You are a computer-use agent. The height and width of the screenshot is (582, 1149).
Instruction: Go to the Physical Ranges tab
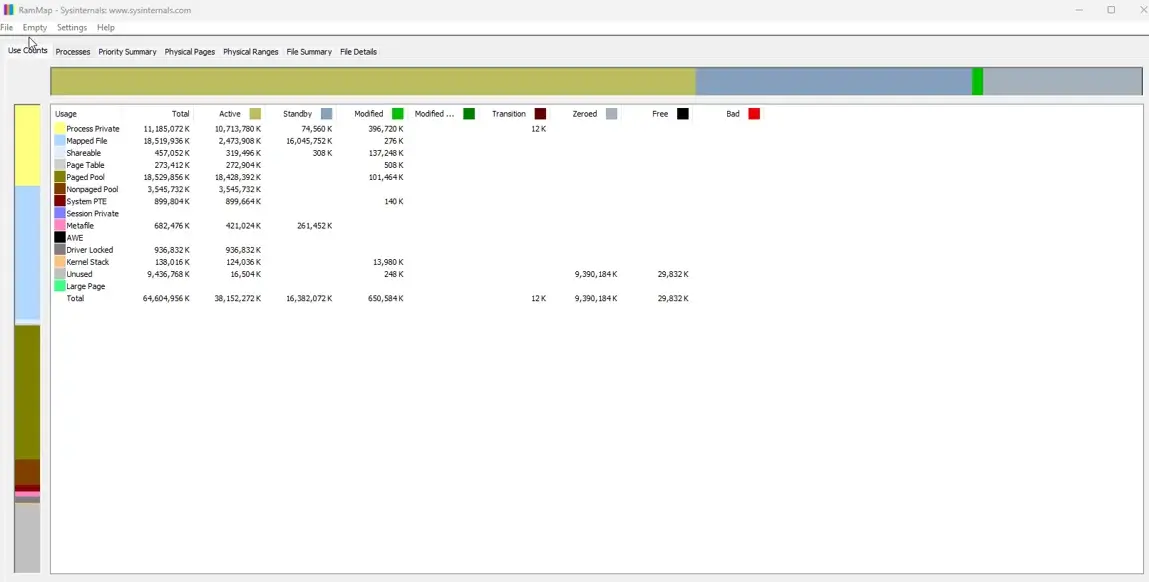[251, 52]
